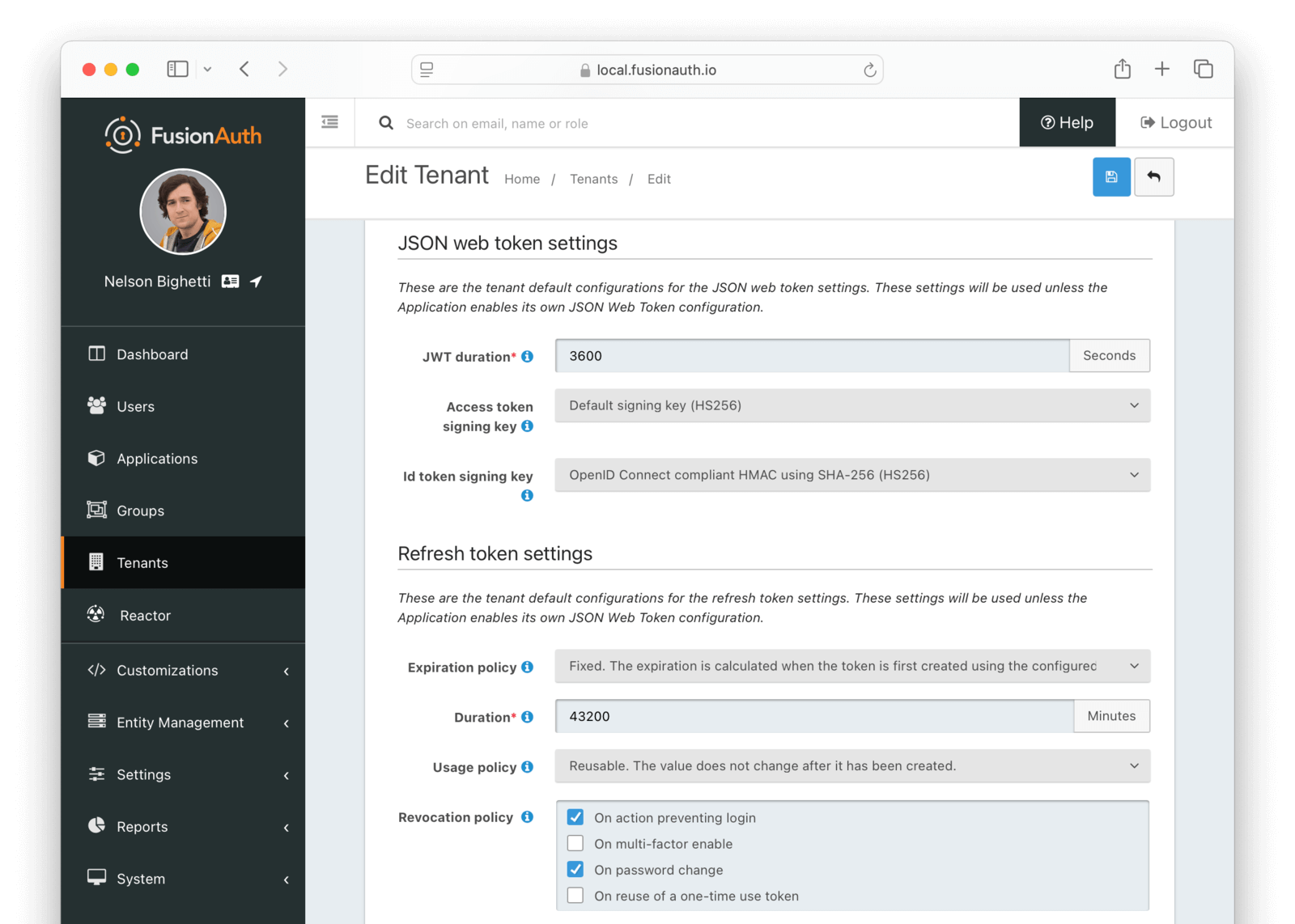Change the refresh token Usage policy dropdown

point(851,766)
